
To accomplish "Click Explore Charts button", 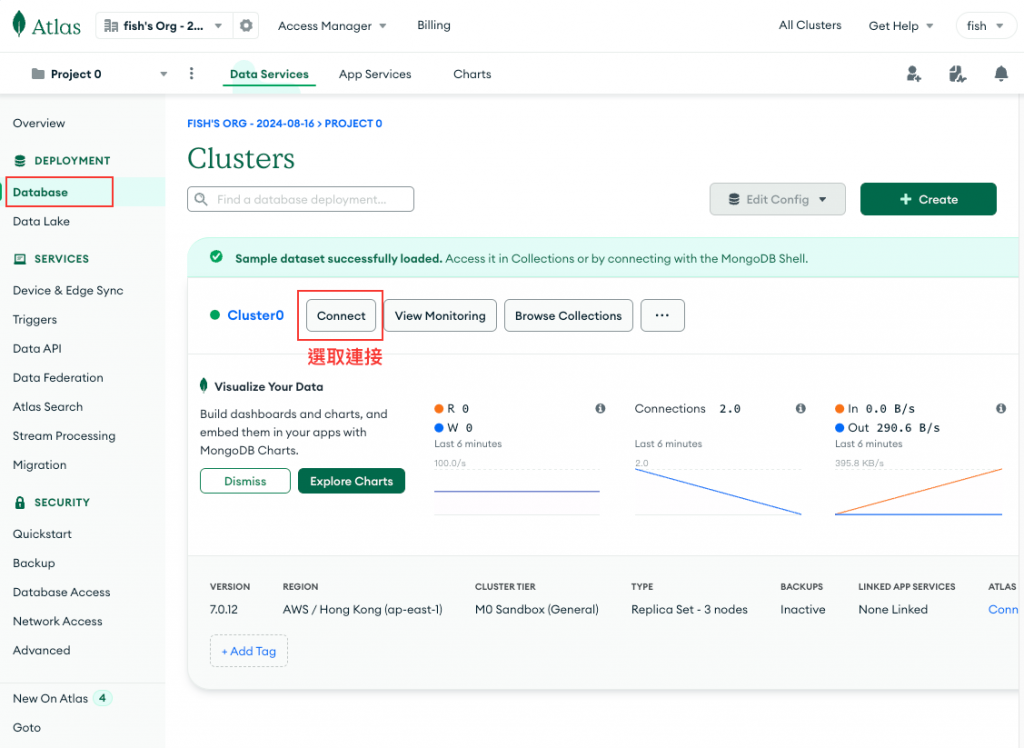I will pos(351,481).
